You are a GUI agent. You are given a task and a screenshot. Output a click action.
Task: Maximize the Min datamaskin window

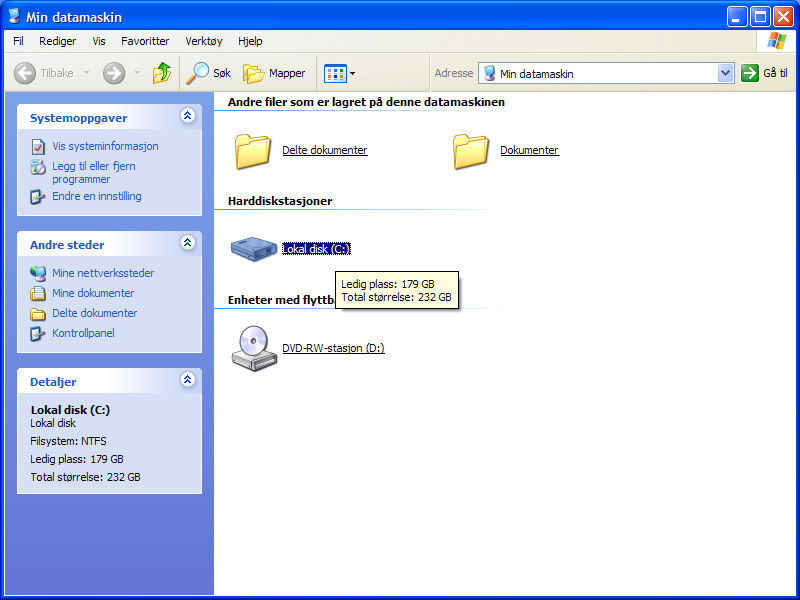click(760, 17)
